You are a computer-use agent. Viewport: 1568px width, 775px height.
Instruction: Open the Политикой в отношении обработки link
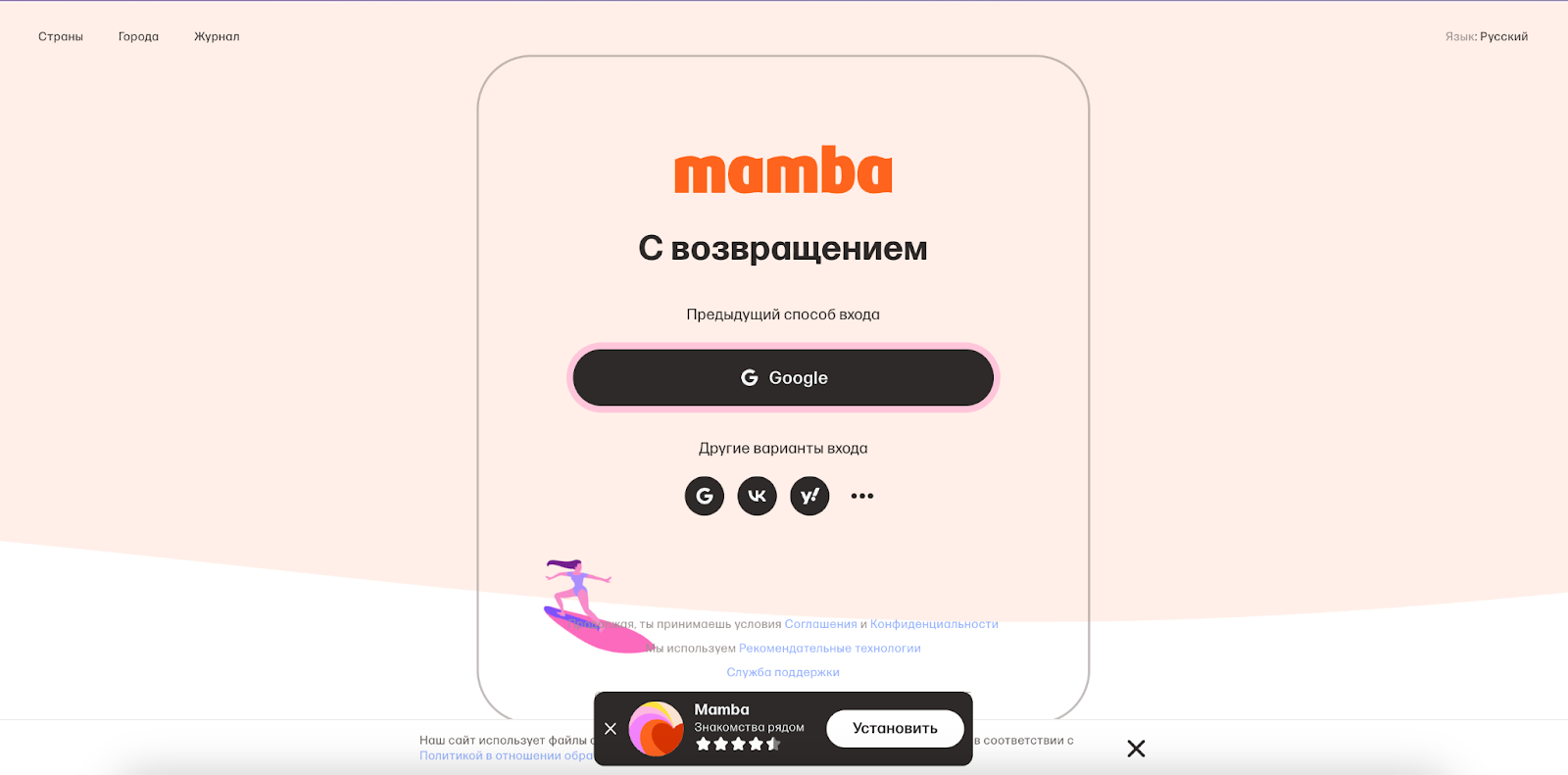click(507, 755)
